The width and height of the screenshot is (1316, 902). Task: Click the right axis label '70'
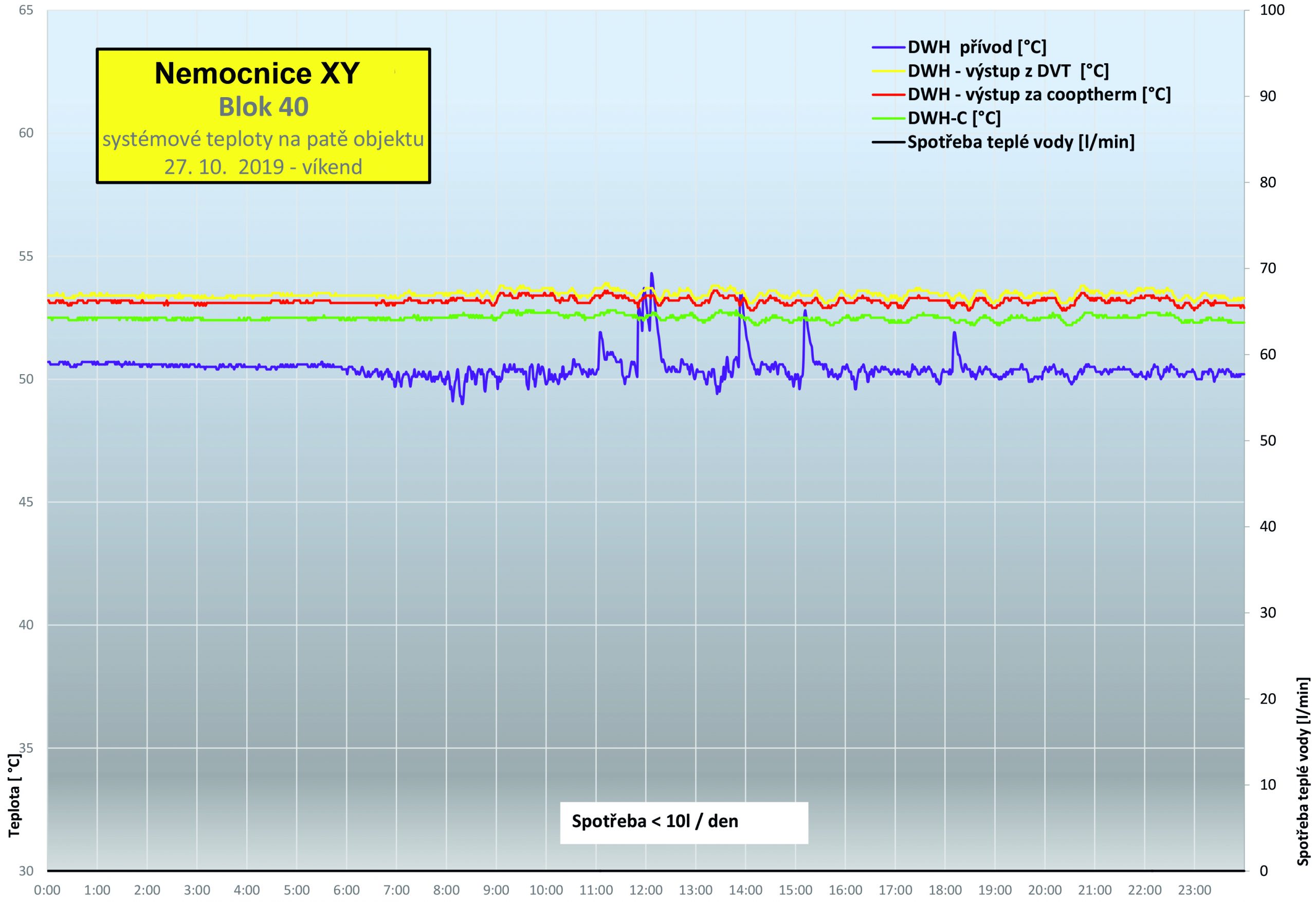tap(1268, 268)
